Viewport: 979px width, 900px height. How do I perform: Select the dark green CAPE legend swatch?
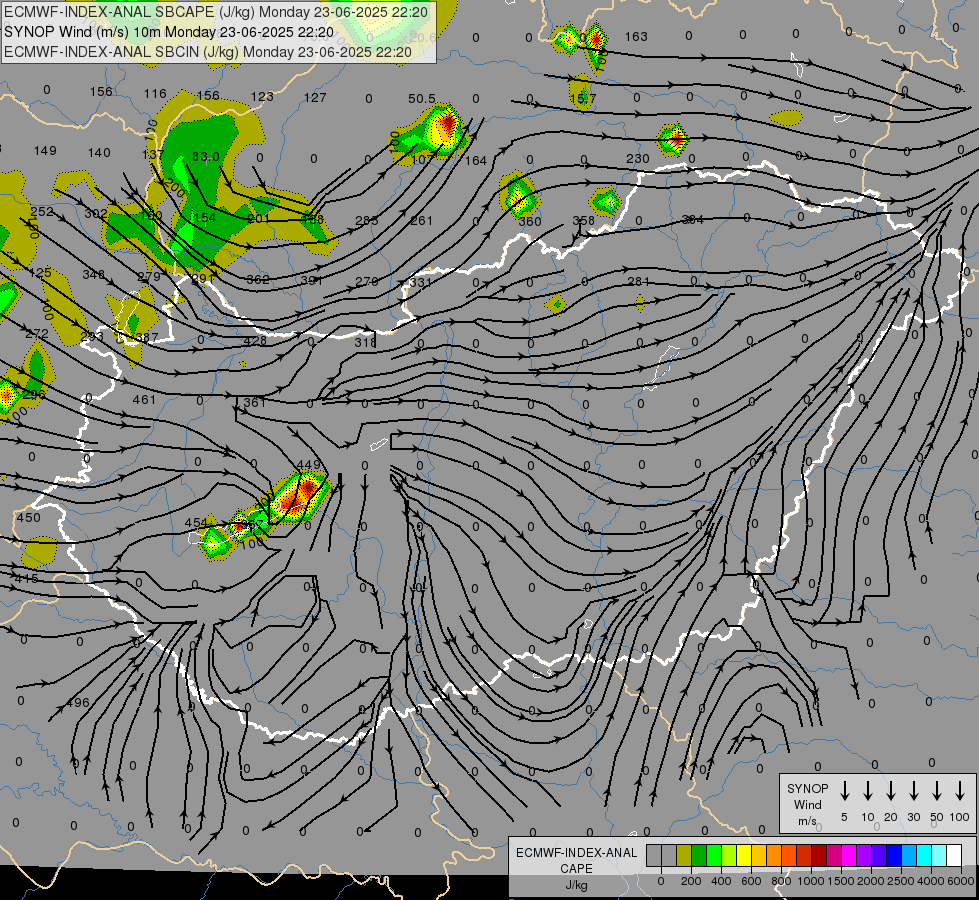(699, 856)
